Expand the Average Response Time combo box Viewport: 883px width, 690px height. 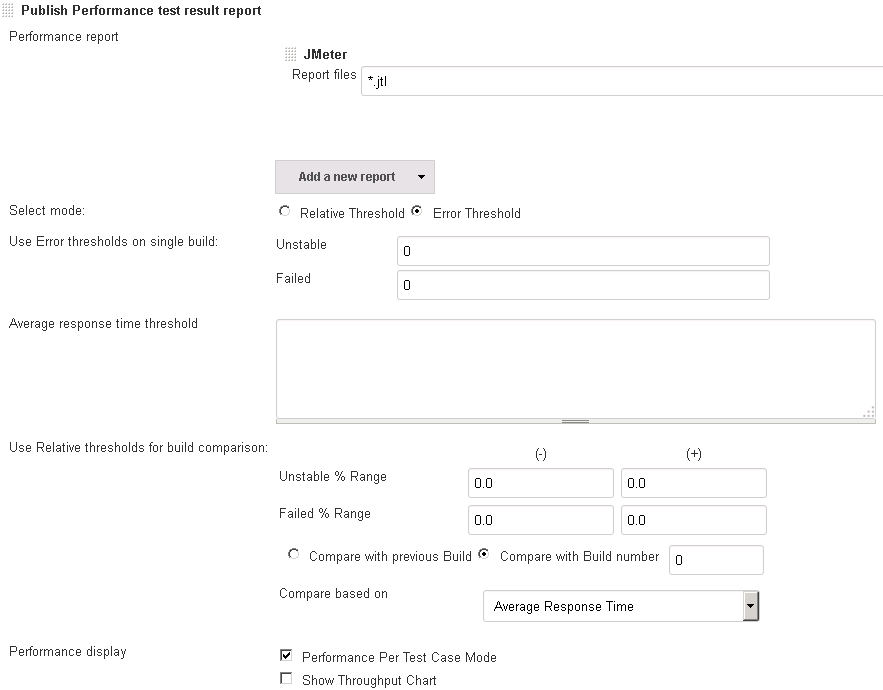pyautogui.click(x=750, y=606)
